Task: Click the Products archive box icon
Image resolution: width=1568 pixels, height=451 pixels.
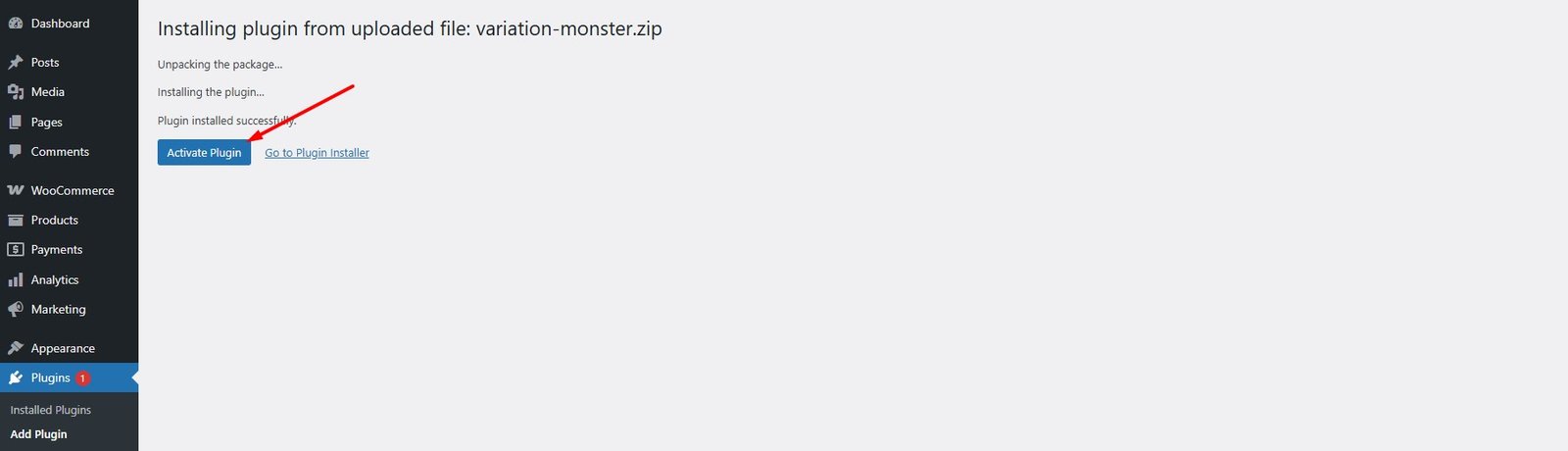Action: coord(16,221)
